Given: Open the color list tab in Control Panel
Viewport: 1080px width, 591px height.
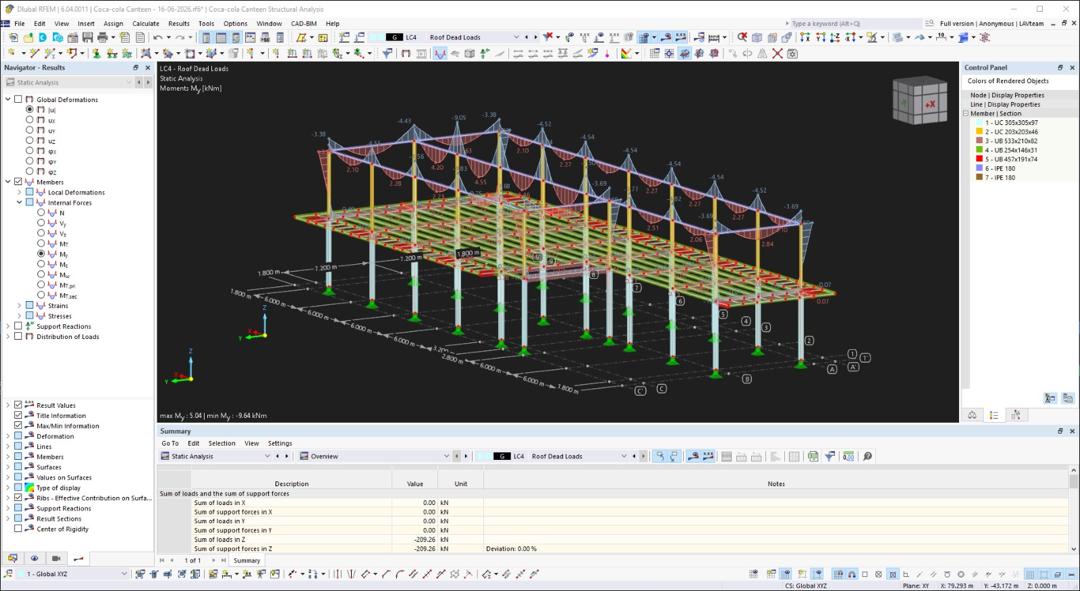Looking at the screenshot, I should (994, 415).
